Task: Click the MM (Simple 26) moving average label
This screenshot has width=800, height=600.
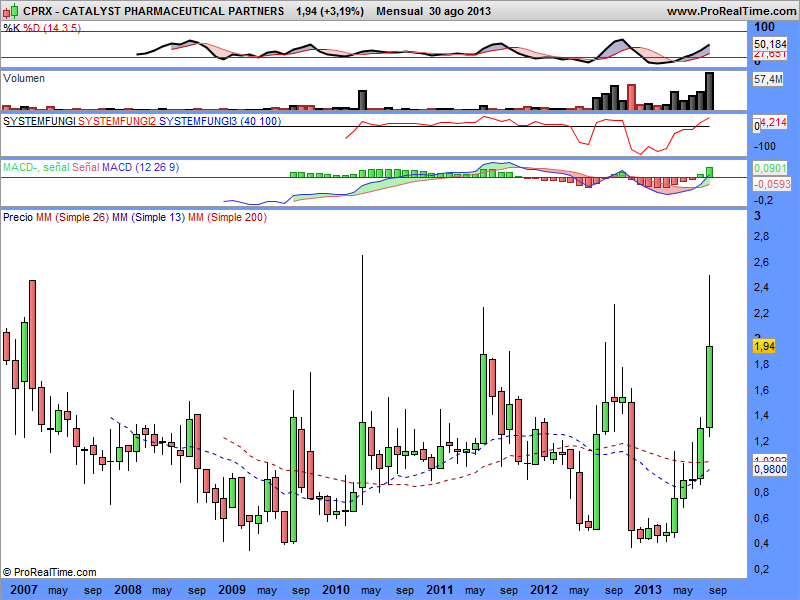Action: (x=72, y=217)
